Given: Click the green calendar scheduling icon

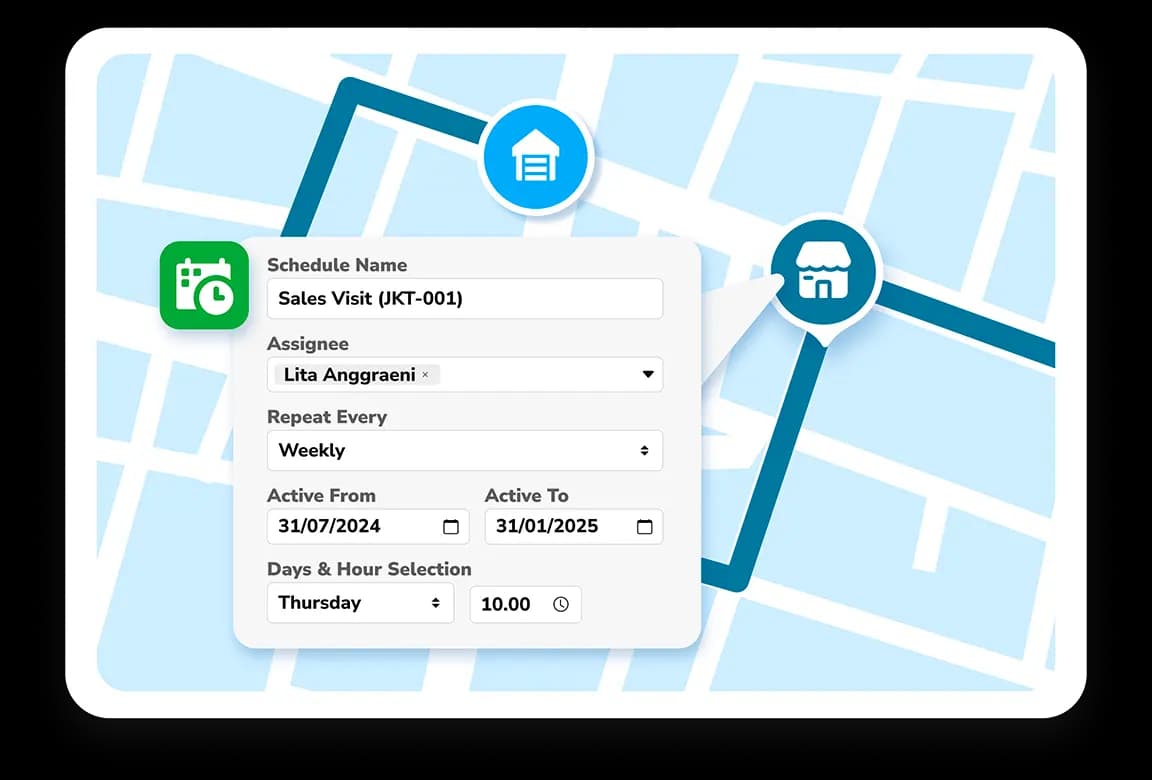Looking at the screenshot, I should point(203,286).
